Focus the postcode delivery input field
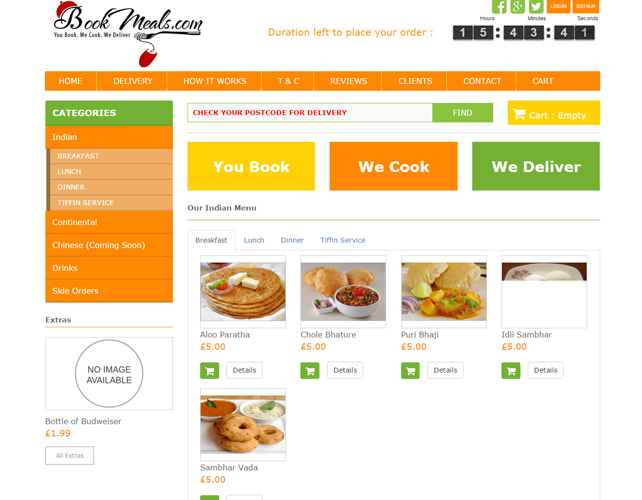The width and height of the screenshot is (642, 500). (310, 113)
